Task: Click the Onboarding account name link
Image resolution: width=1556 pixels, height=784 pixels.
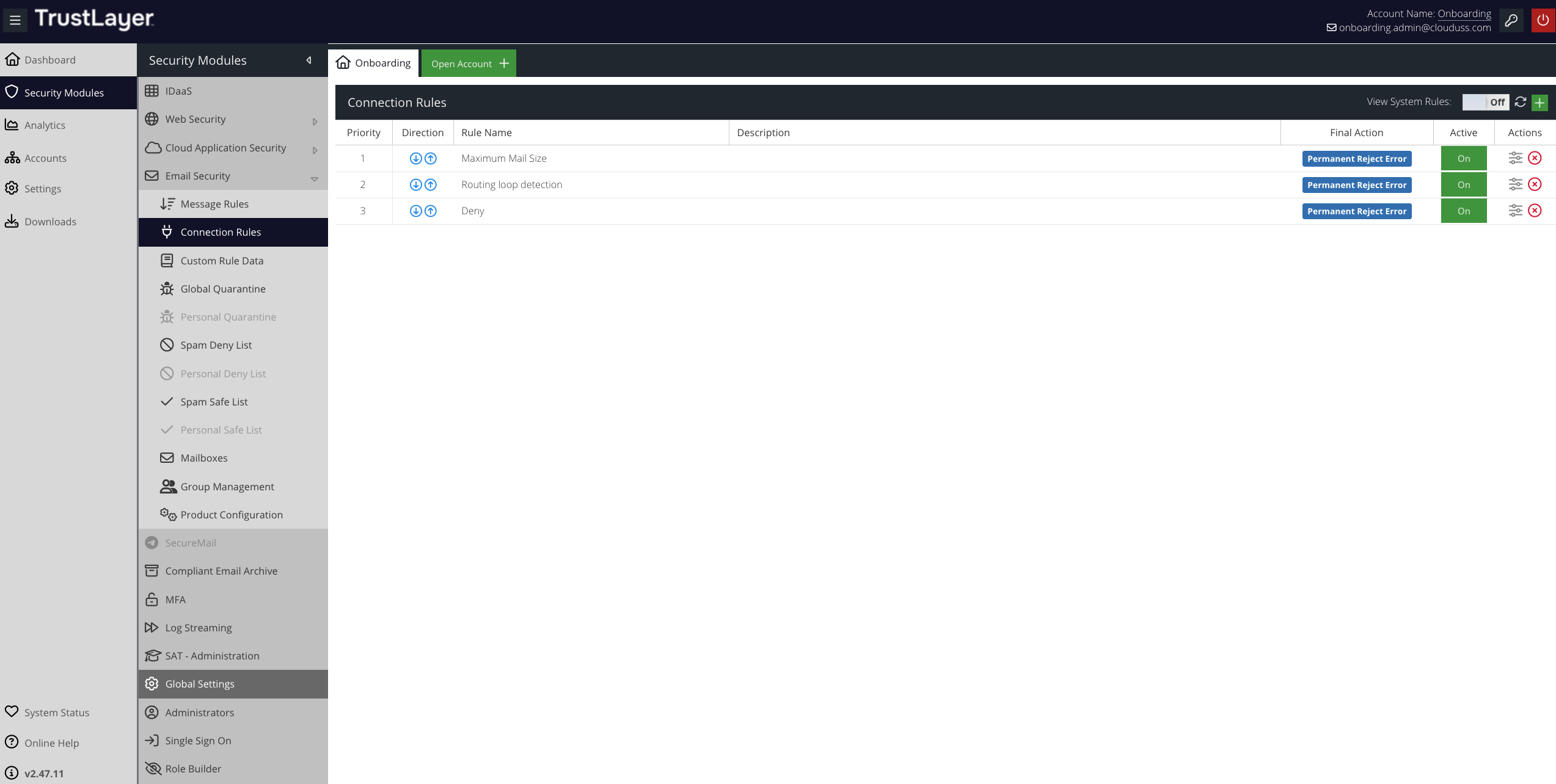Action: point(1464,13)
